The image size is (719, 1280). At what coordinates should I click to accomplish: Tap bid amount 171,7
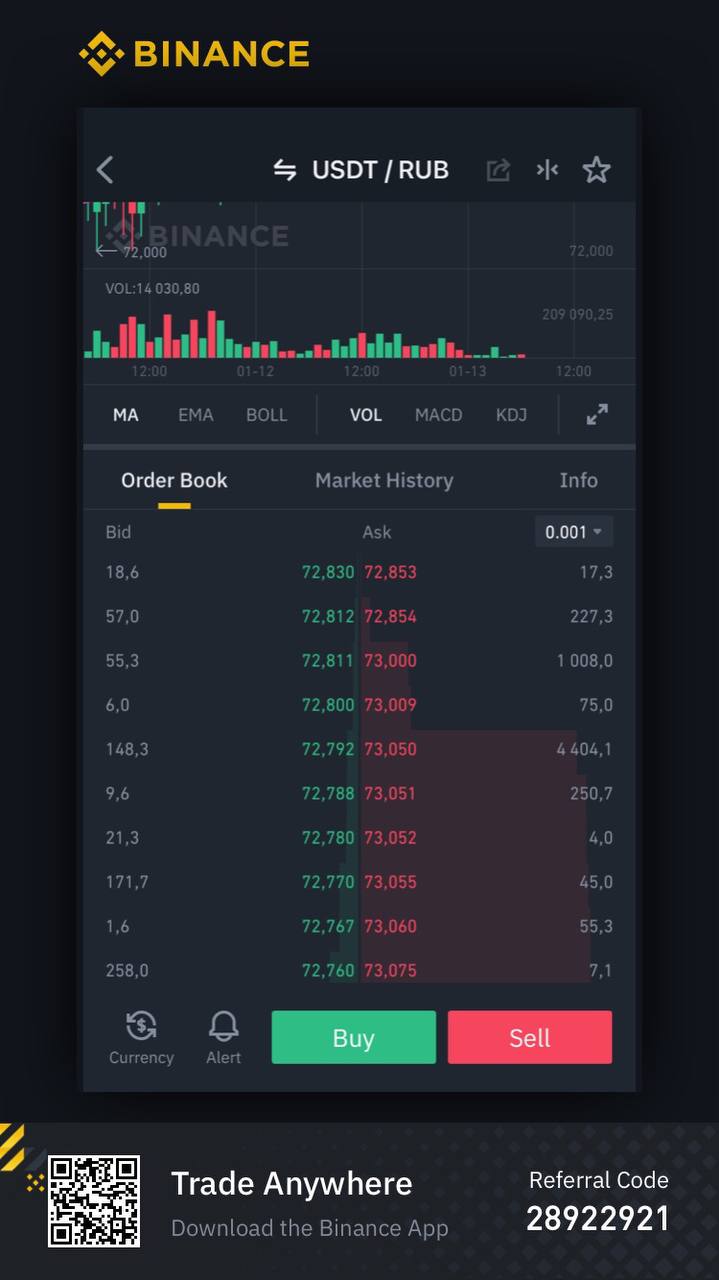[x=127, y=882]
